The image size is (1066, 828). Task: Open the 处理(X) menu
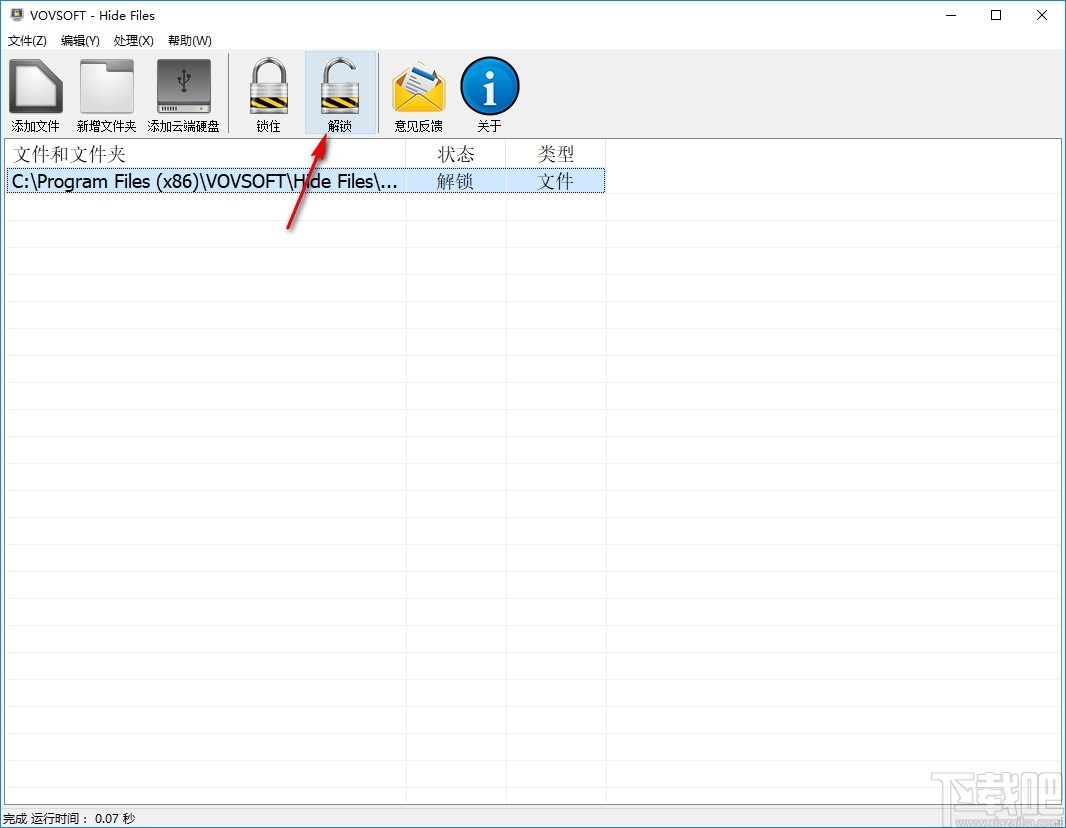tap(133, 40)
